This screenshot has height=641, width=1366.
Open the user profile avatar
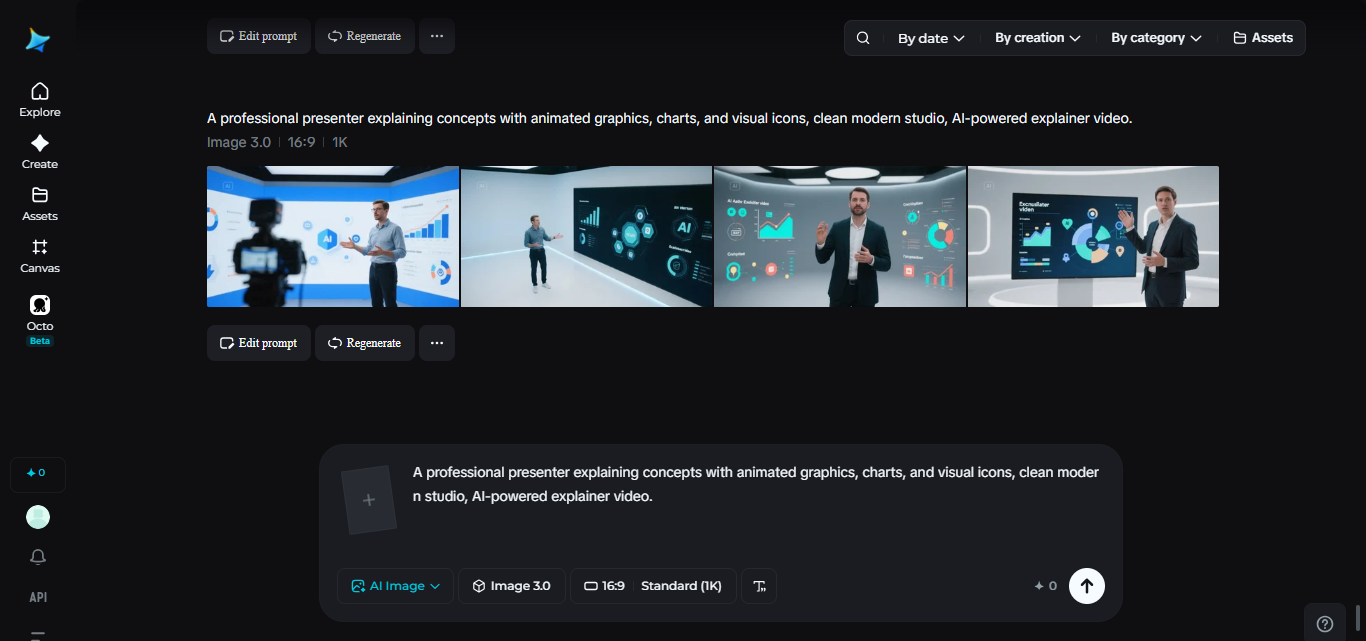[x=38, y=517]
